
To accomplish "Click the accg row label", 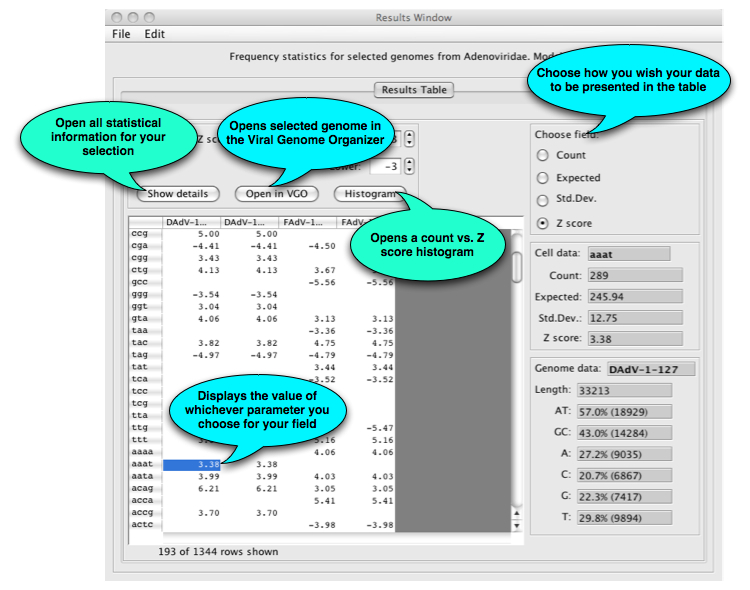I will [x=145, y=512].
